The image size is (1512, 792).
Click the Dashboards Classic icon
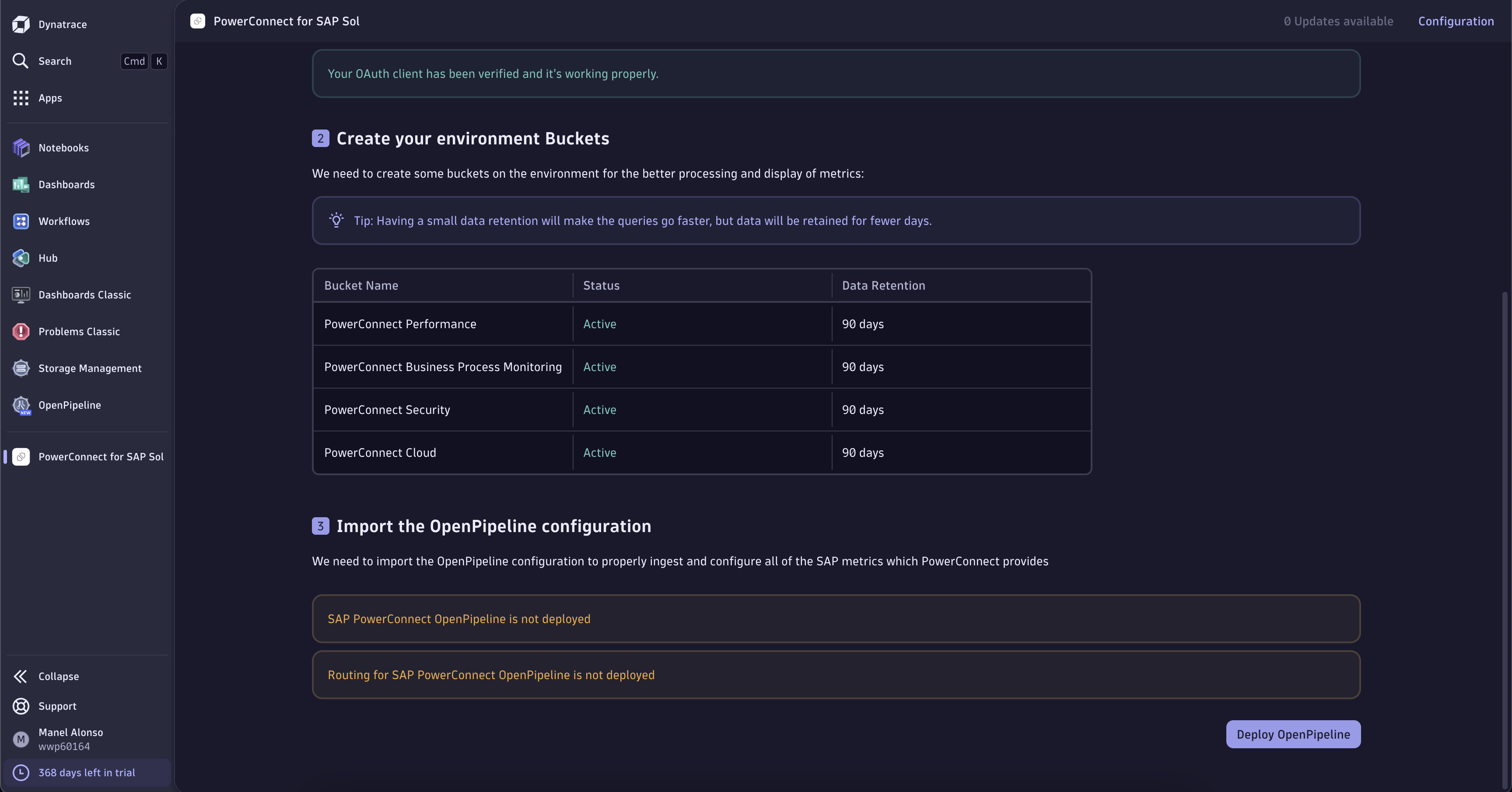click(21, 295)
